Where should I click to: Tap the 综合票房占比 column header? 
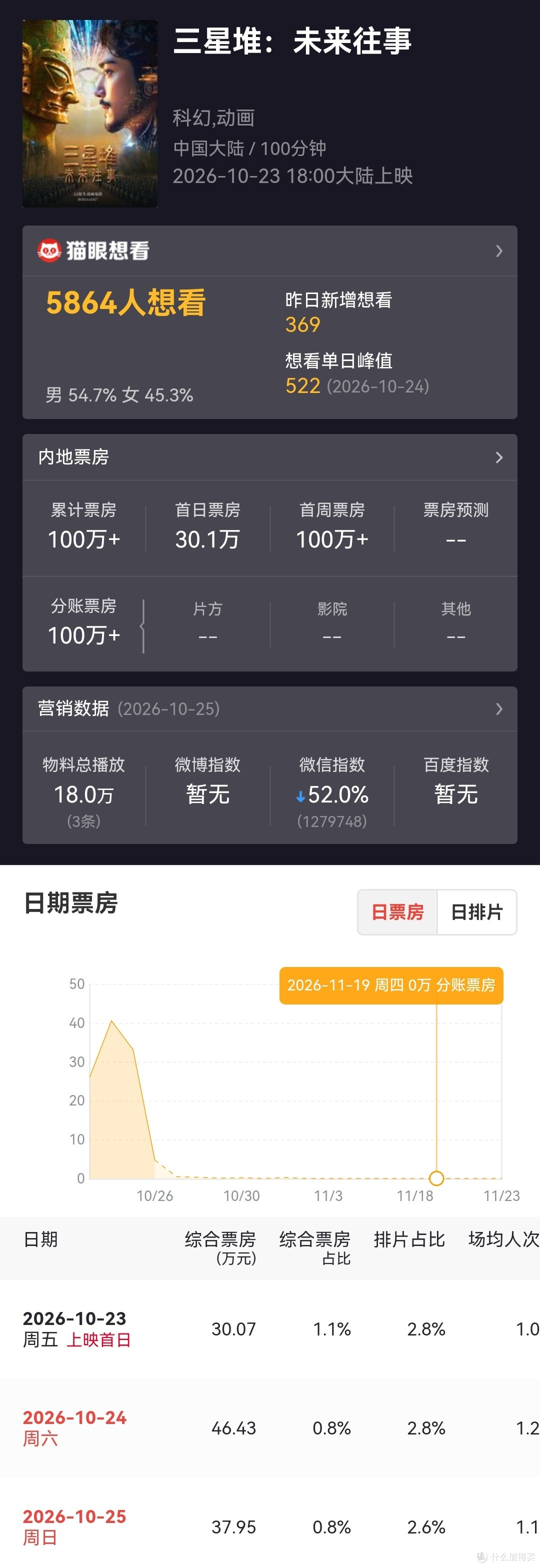(314, 1248)
